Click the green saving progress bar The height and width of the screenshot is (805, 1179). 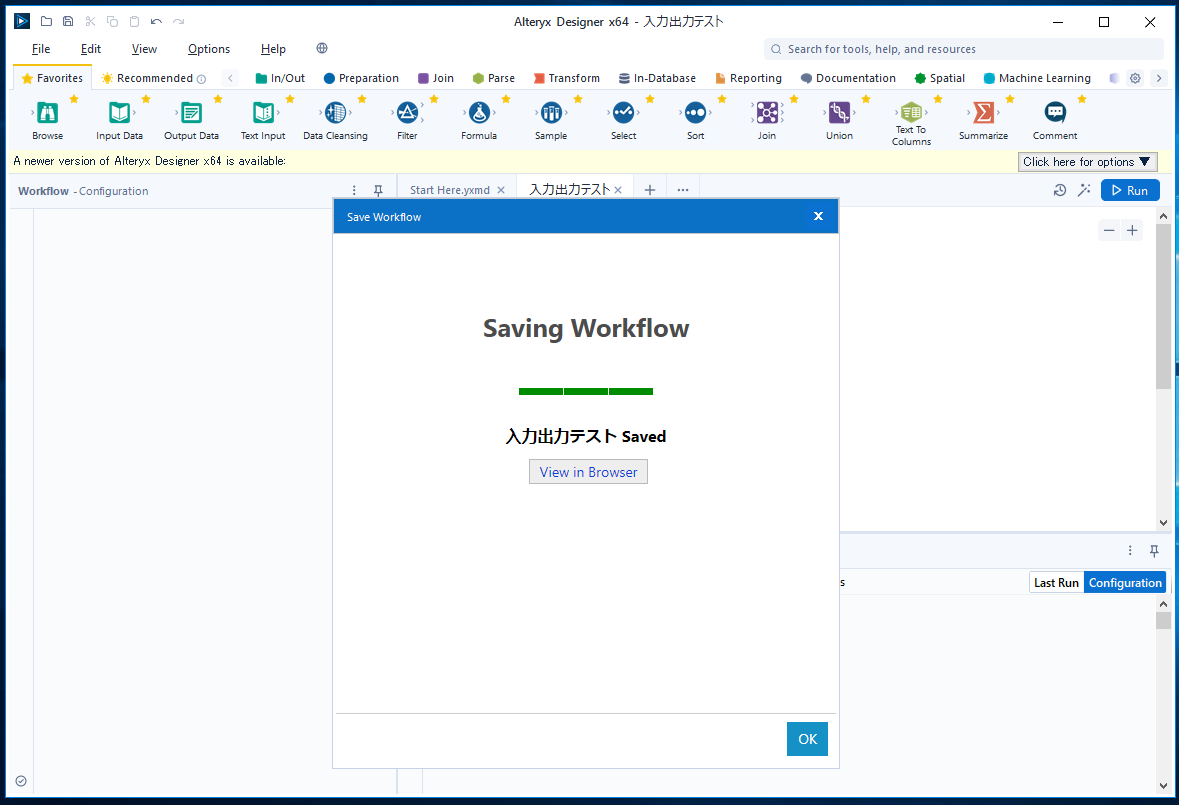click(586, 391)
